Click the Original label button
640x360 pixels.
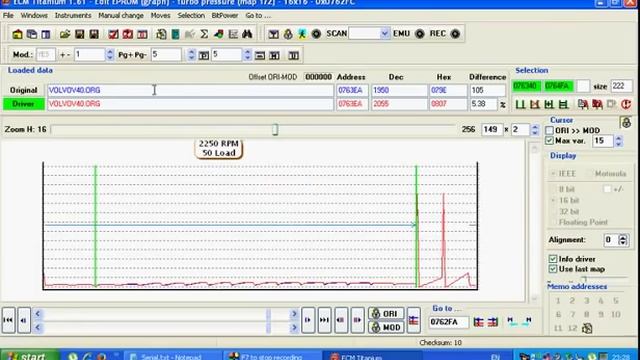click(x=24, y=90)
